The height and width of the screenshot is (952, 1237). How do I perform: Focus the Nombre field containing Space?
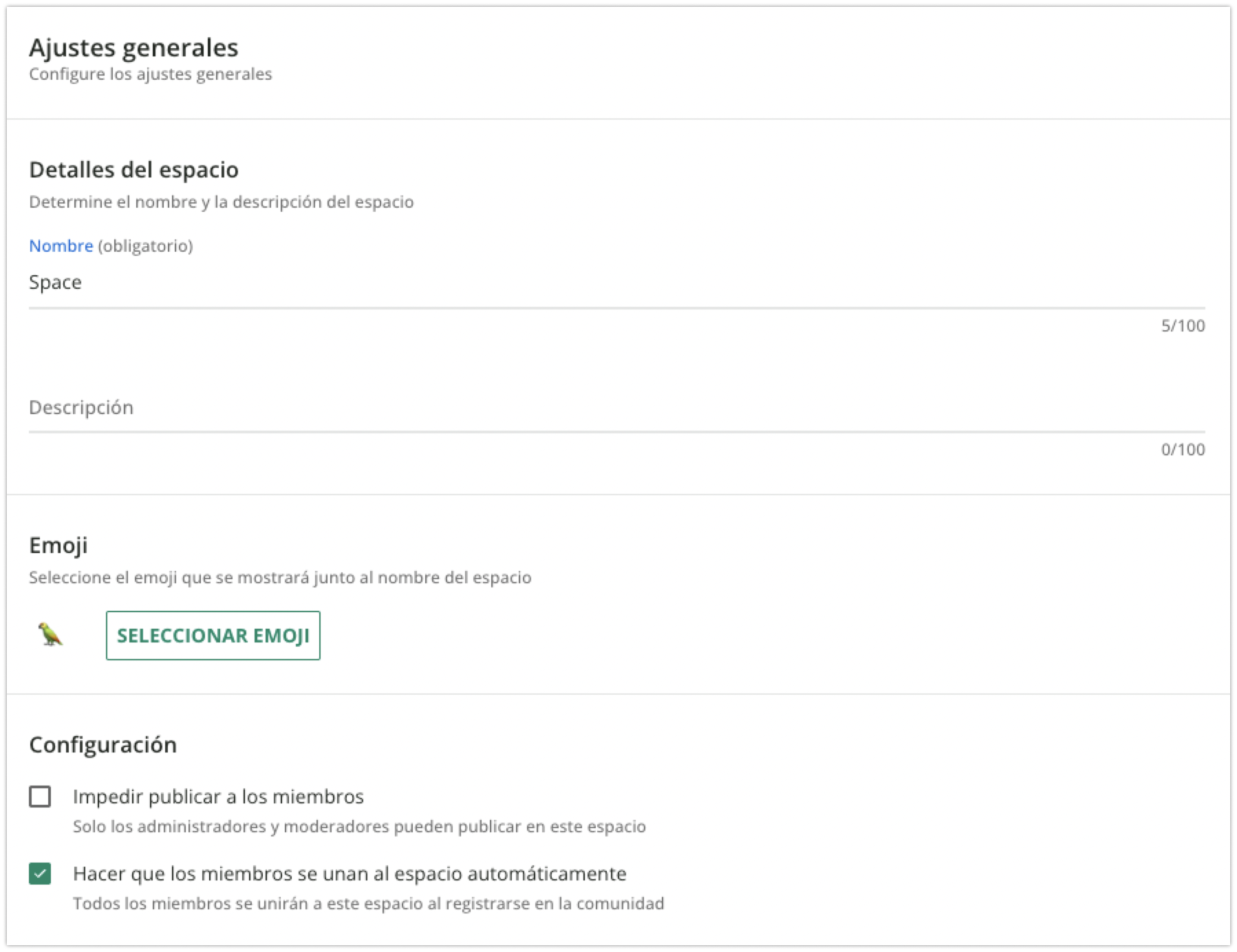coord(616,283)
